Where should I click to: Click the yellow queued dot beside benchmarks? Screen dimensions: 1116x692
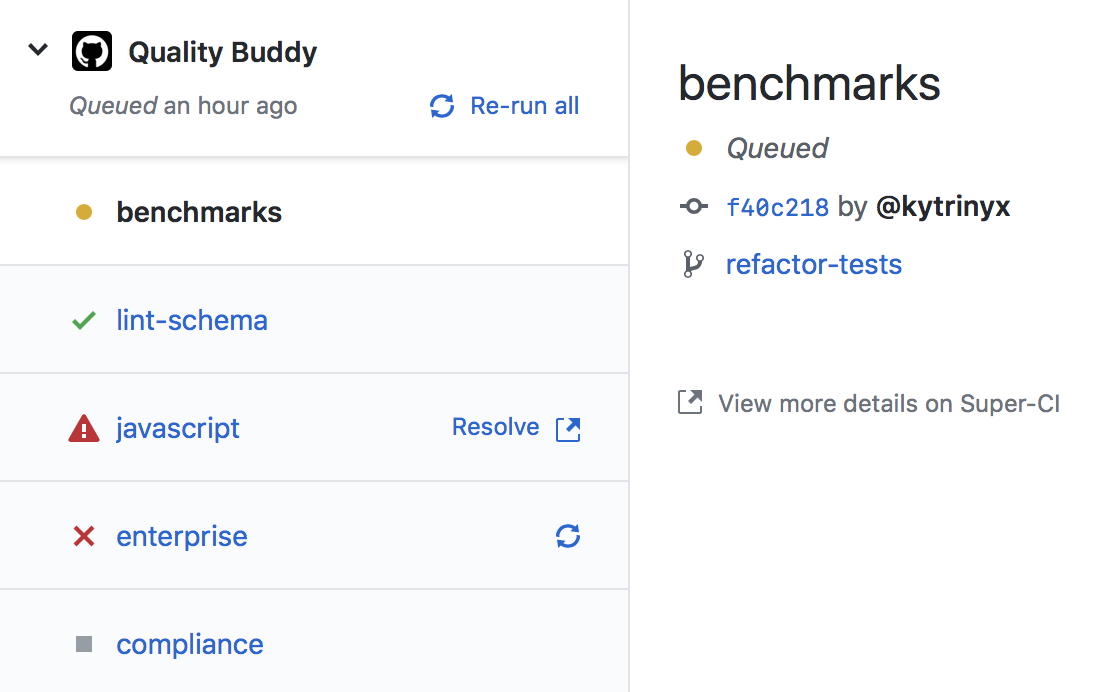point(84,212)
